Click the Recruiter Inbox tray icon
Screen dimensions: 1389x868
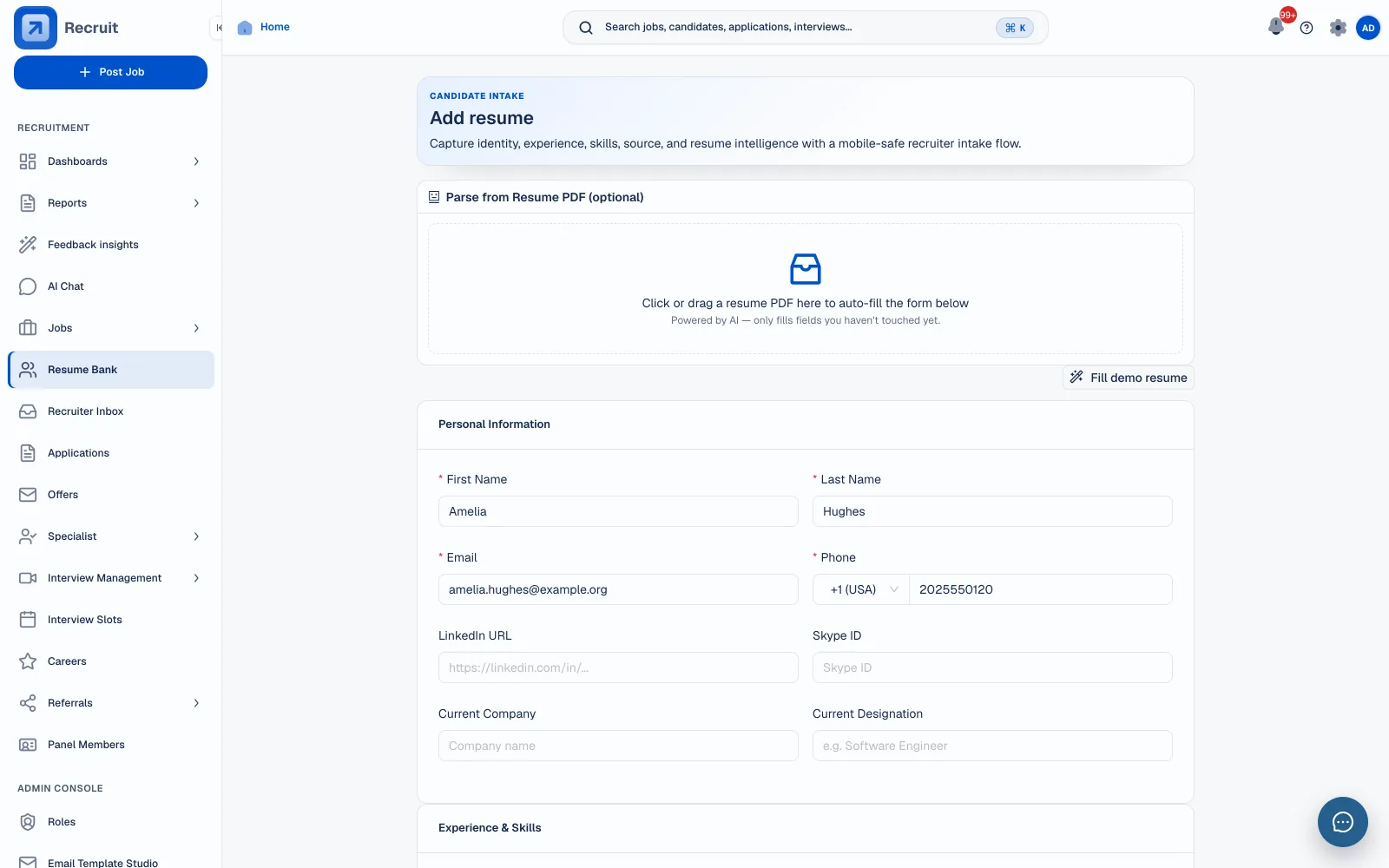[28, 411]
